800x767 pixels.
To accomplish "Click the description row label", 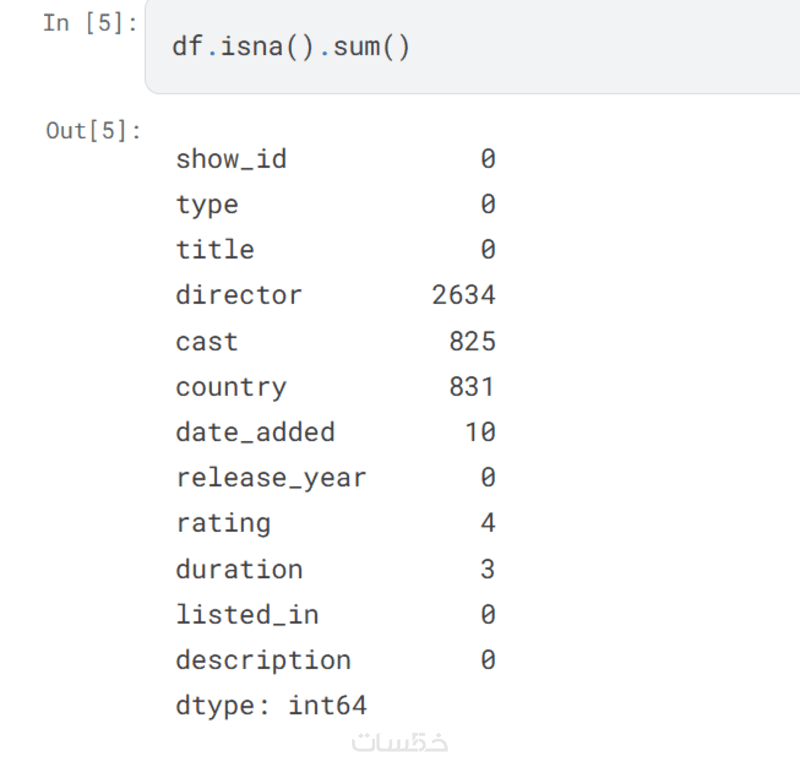I will [x=263, y=661].
